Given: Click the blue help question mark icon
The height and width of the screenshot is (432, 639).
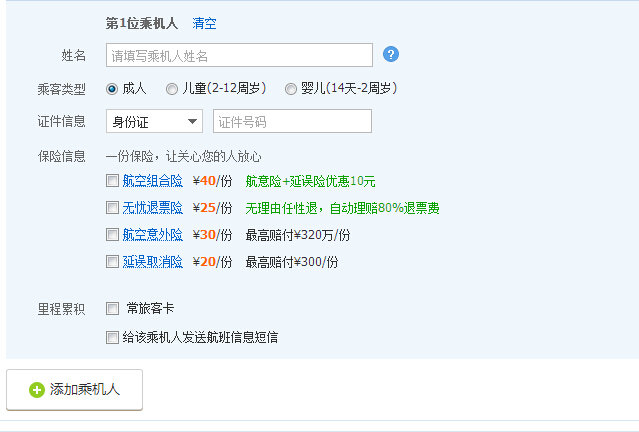Looking at the screenshot, I should click(391, 54).
